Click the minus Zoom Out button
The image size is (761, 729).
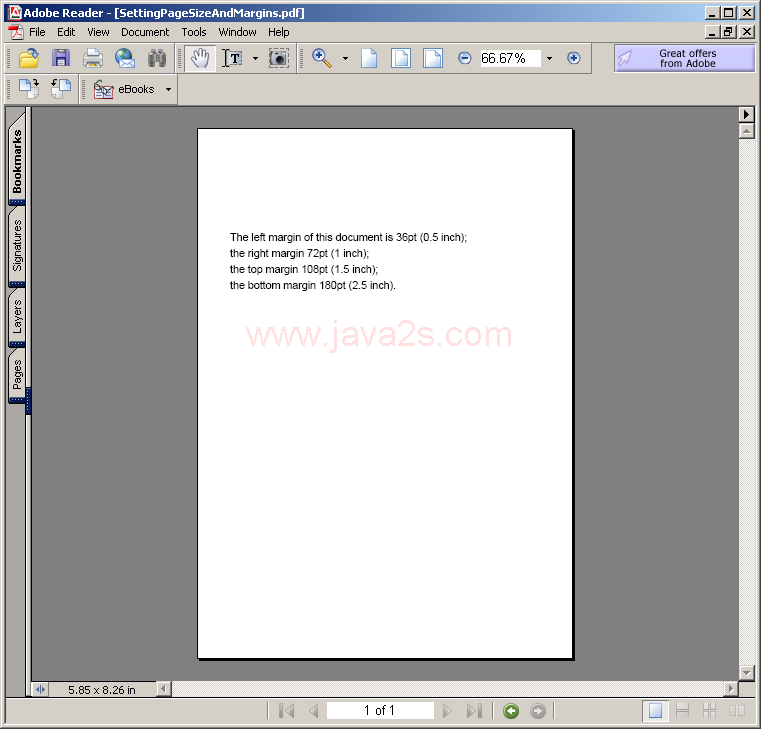(464, 58)
